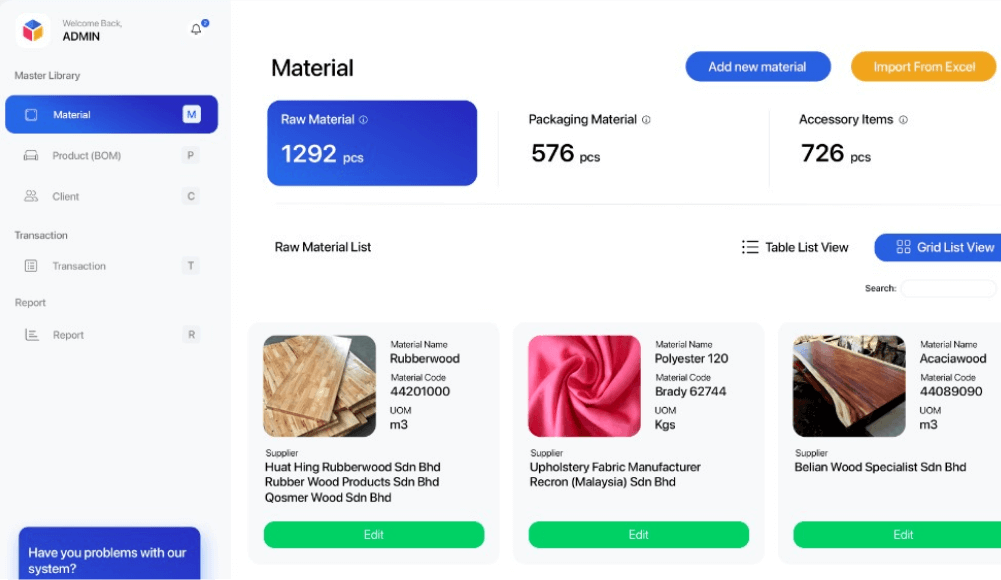1001x580 pixels.
Task: Click the Client people icon
Action: [x=31, y=197]
